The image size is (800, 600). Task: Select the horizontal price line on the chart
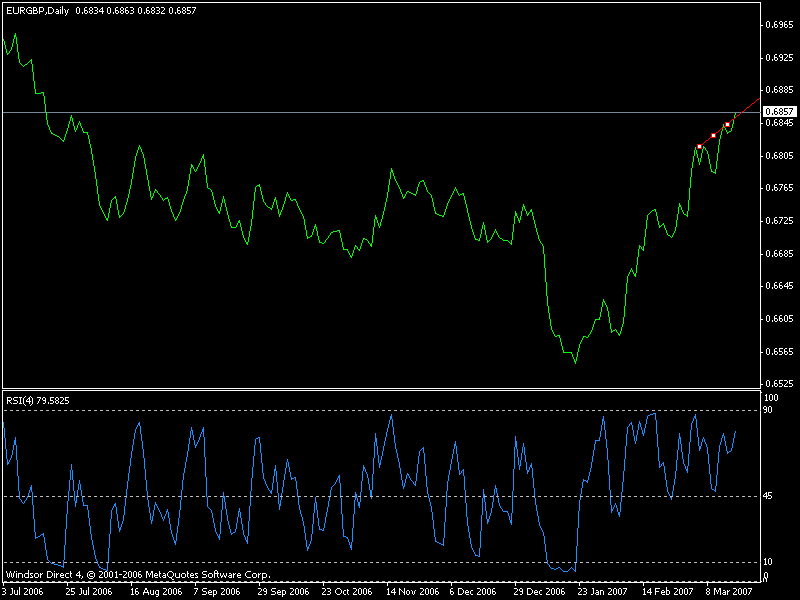[300, 112]
